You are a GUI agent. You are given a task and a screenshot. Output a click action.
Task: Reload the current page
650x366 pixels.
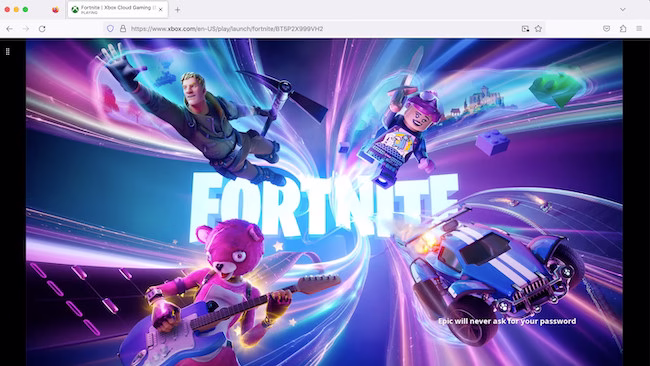[x=42, y=29]
